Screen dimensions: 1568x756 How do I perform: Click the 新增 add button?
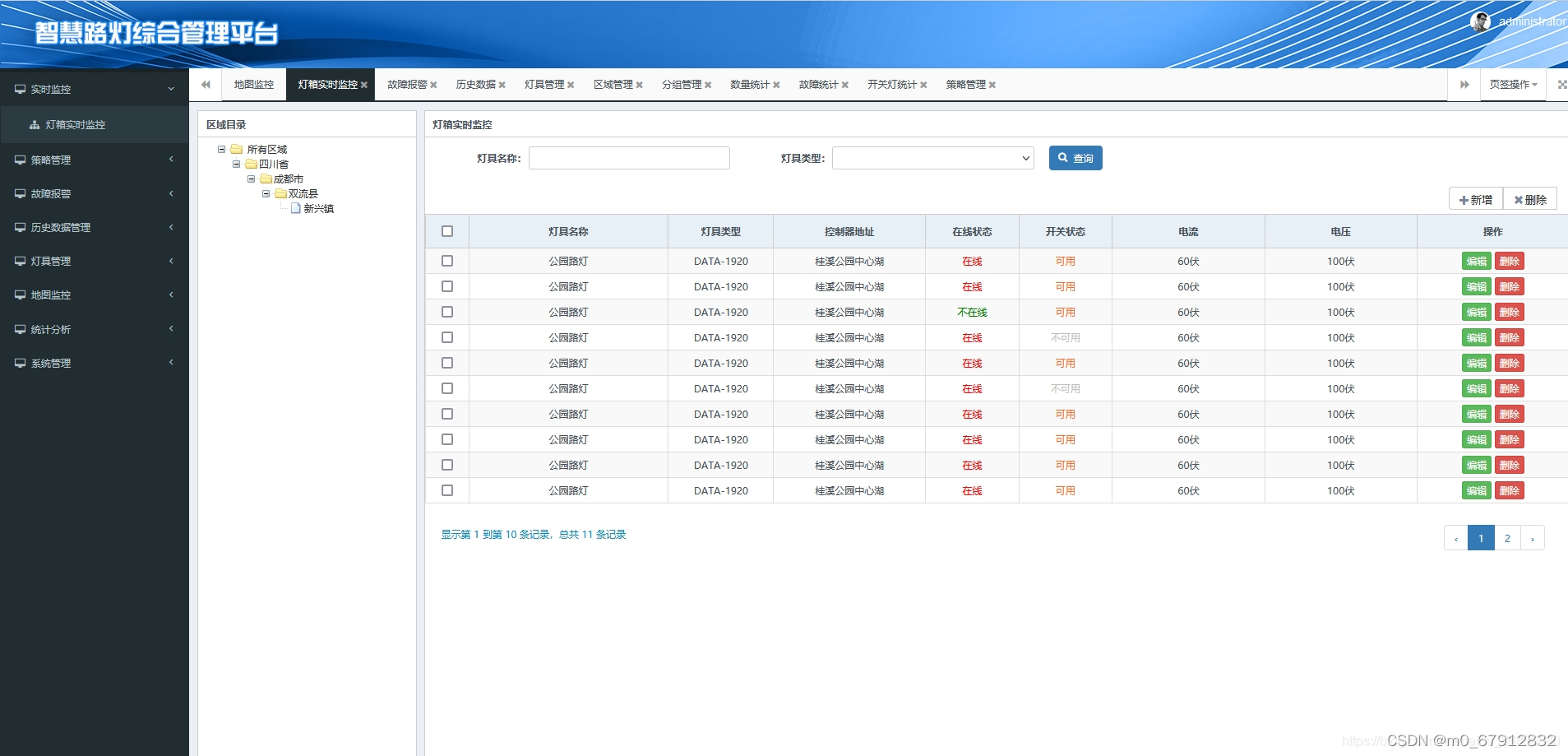pos(1476,200)
